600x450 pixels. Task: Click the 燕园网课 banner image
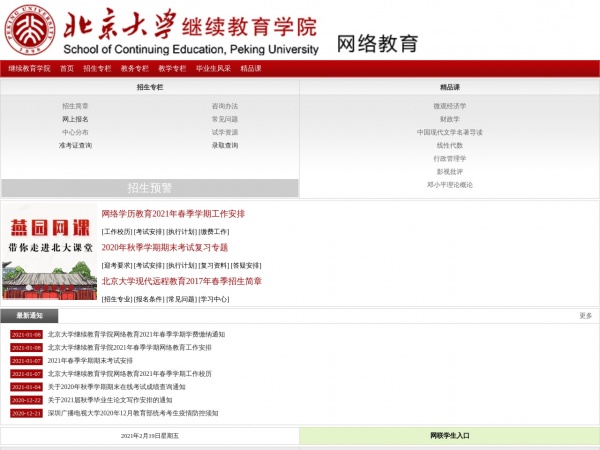tap(49, 251)
